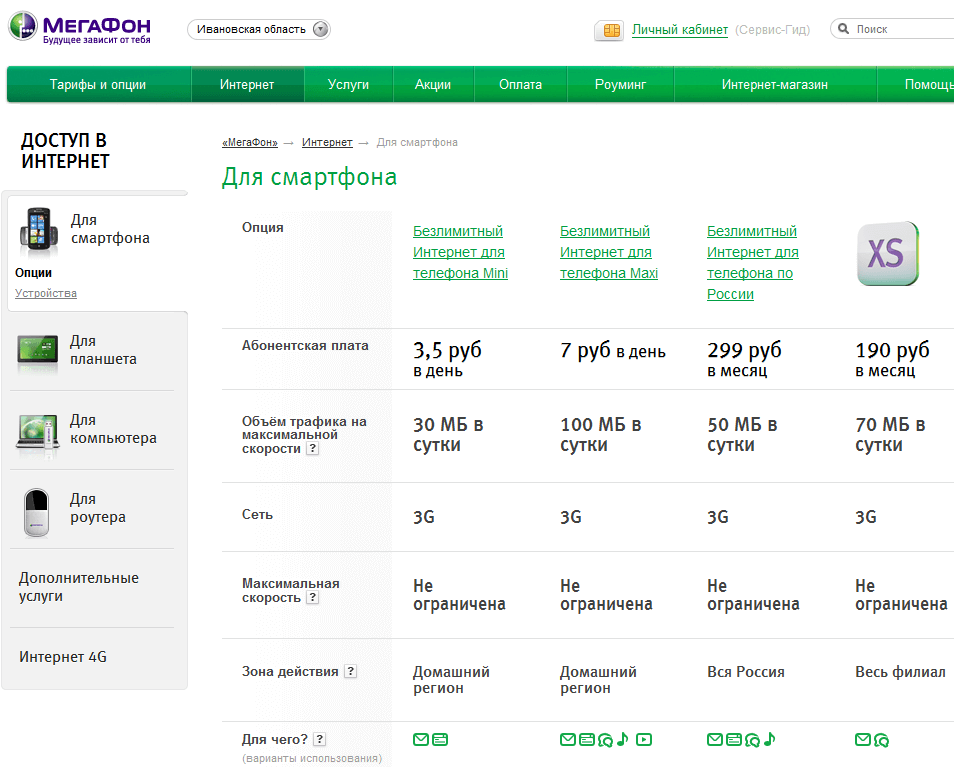Image resolution: width=954 pixels, height=767 pixels.
Task: Click help icon next to Зона действия
Action: pyautogui.click(x=350, y=671)
